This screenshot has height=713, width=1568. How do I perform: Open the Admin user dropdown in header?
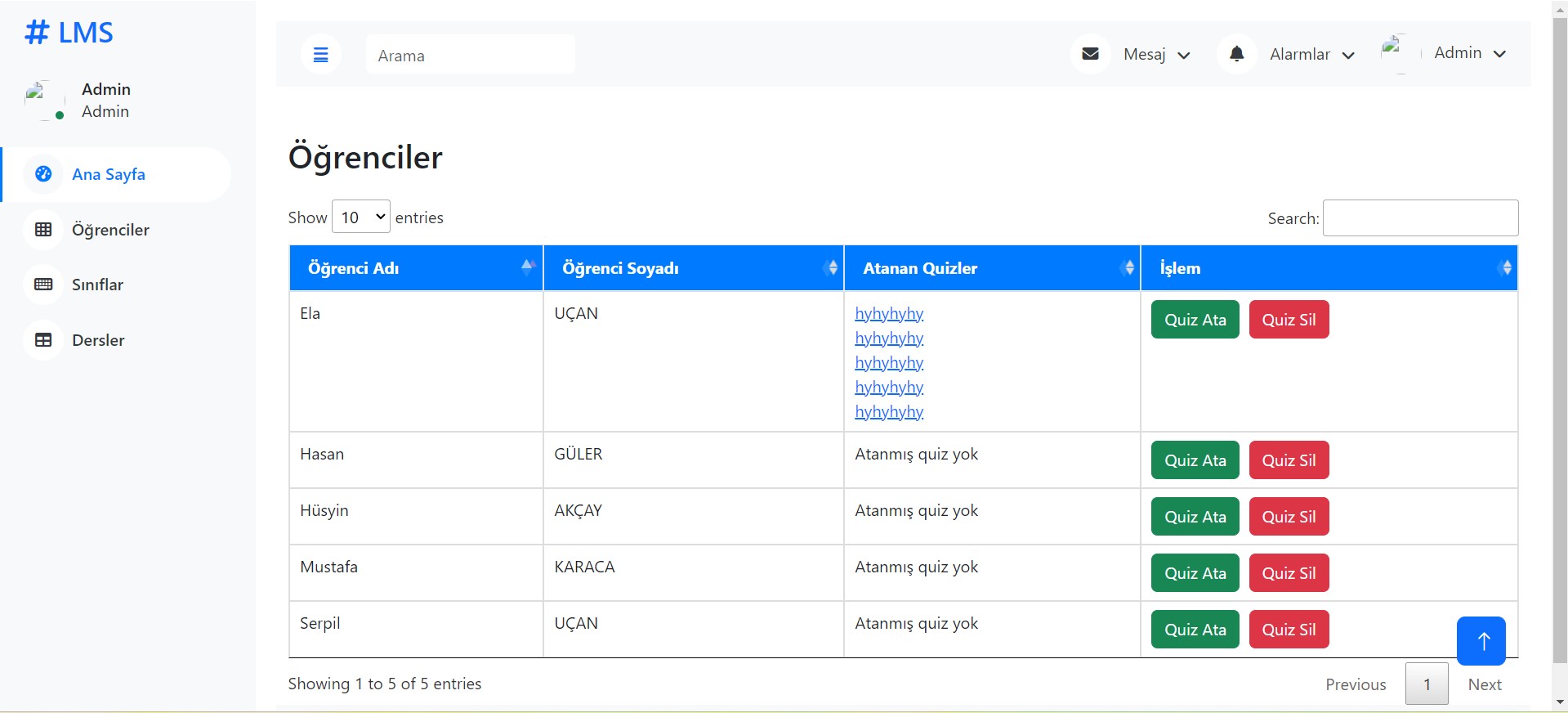pyautogui.click(x=1469, y=53)
